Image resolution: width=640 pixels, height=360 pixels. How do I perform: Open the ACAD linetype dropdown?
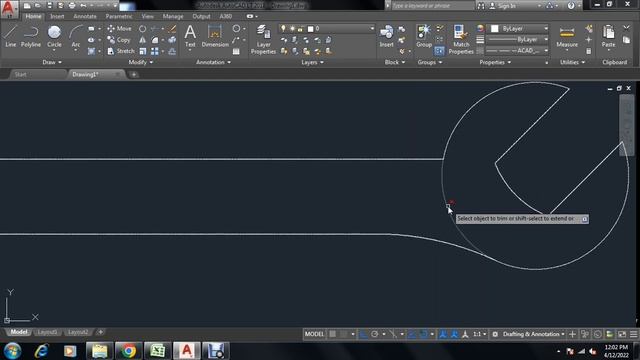(x=518, y=51)
